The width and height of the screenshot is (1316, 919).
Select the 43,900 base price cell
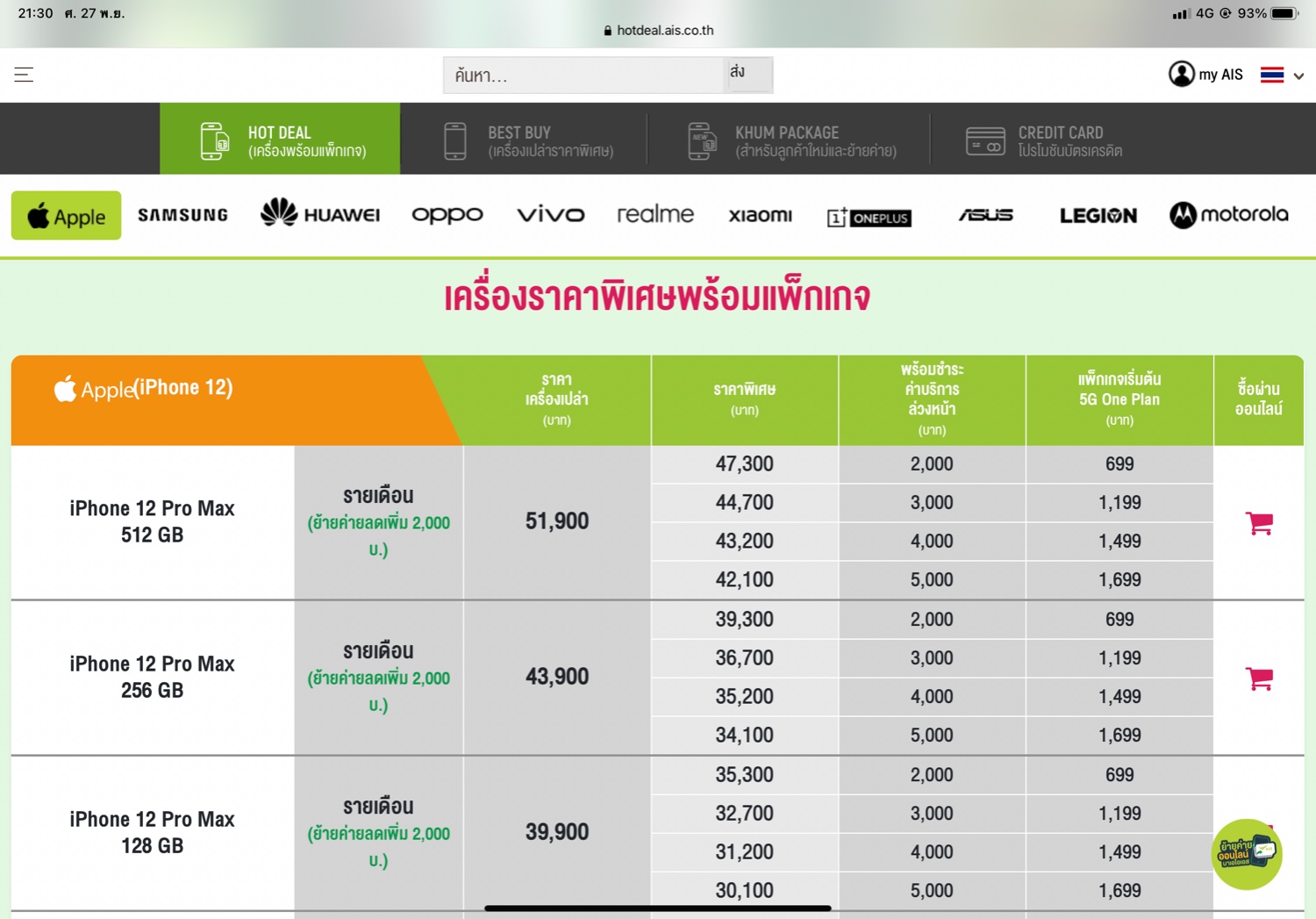coord(557,677)
